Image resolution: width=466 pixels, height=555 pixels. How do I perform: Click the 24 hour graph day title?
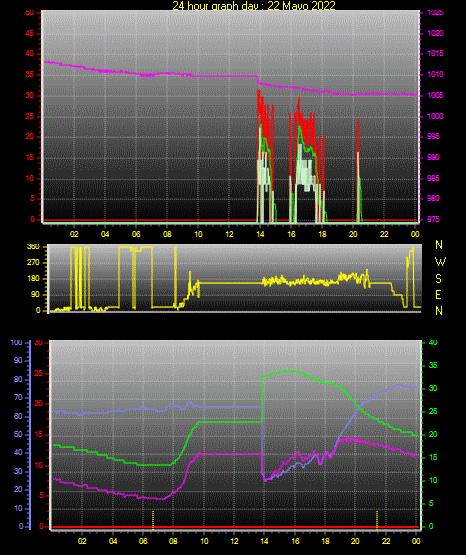point(254,5)
